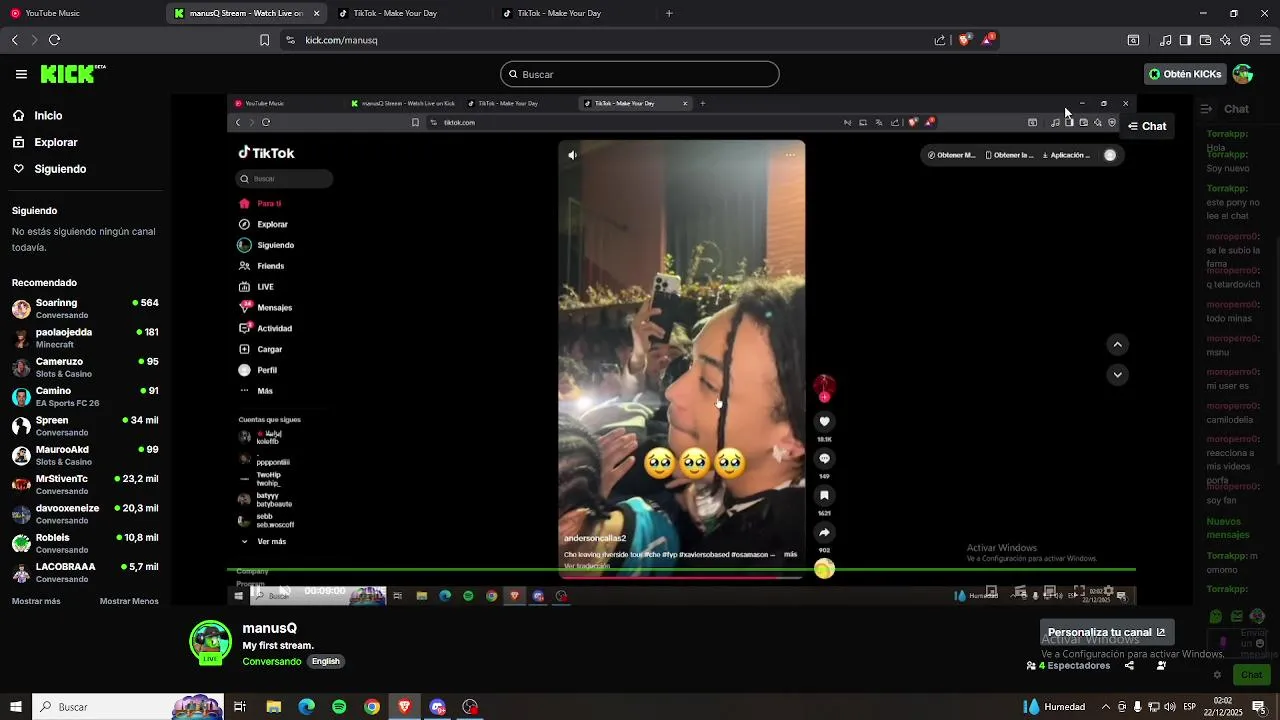Reload the page in browser toolbar
The image size is (1280, 720).
pos(54,40)
